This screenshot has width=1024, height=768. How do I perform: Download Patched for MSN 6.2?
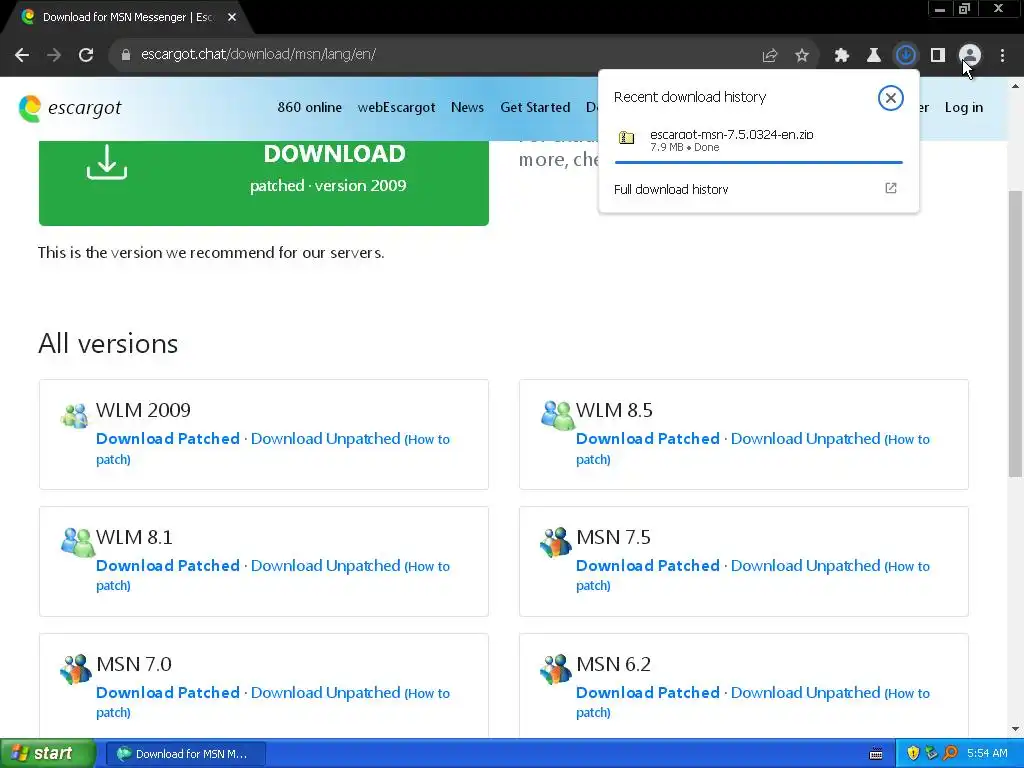(648, 692)
